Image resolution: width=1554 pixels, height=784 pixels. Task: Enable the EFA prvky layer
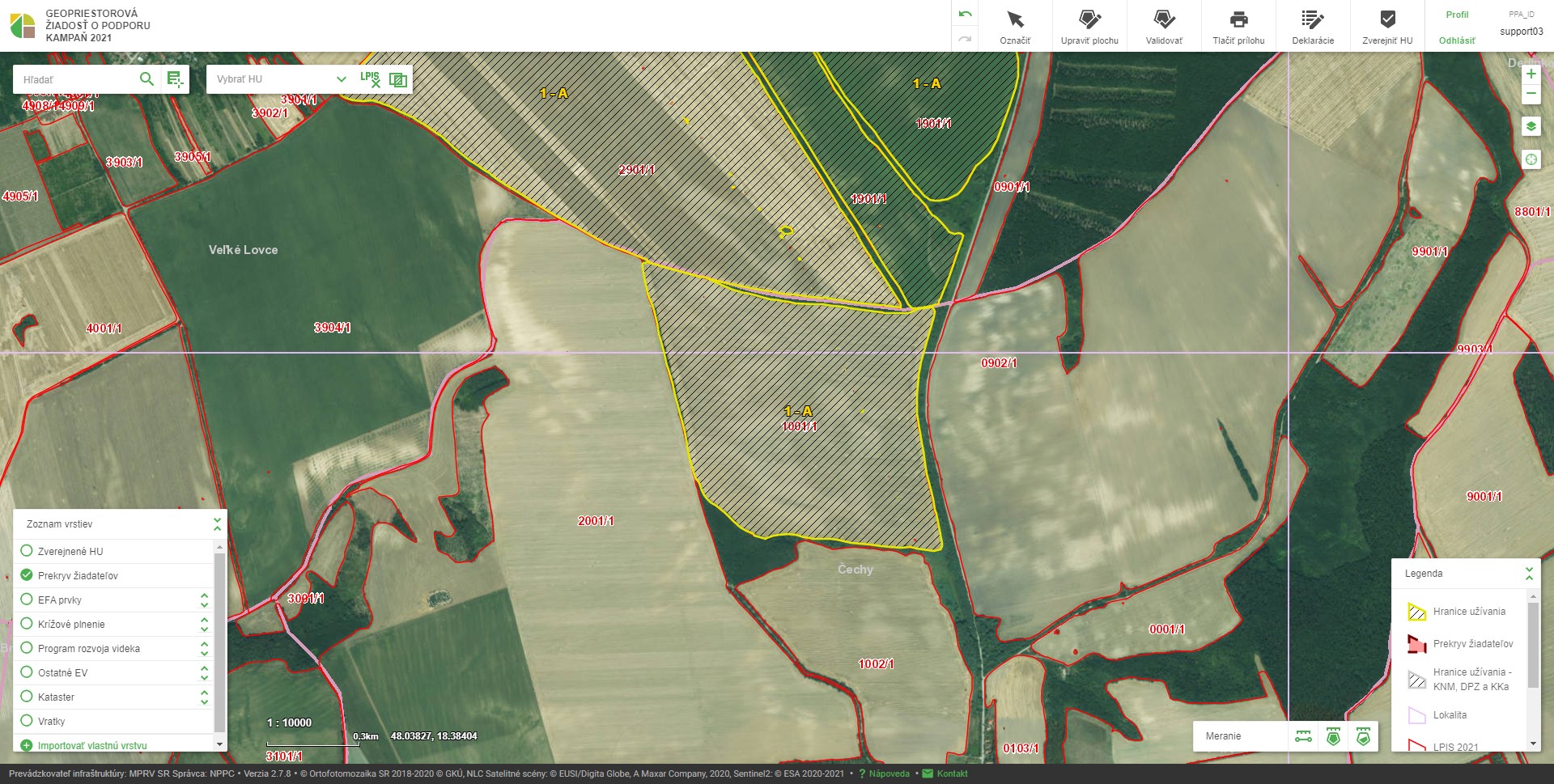pyautogui.click(x=26, y=600)
